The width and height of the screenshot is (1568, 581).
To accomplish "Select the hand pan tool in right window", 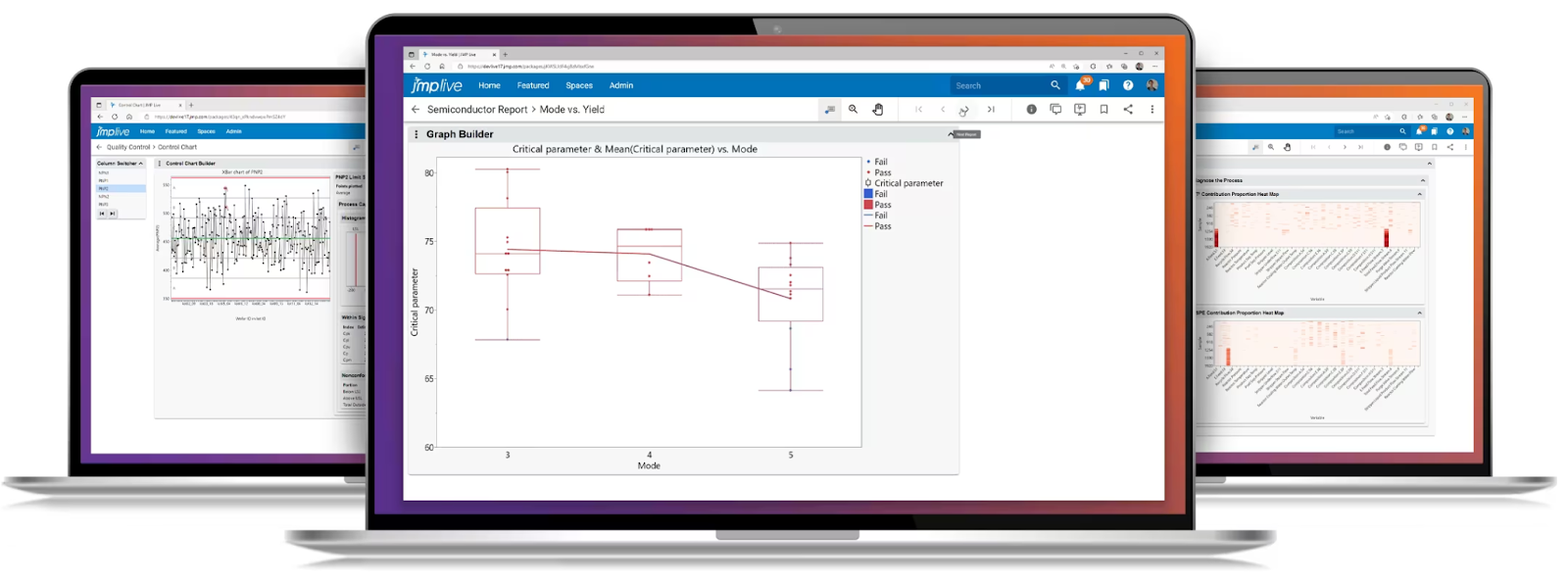I will [x=1287, y=147].
